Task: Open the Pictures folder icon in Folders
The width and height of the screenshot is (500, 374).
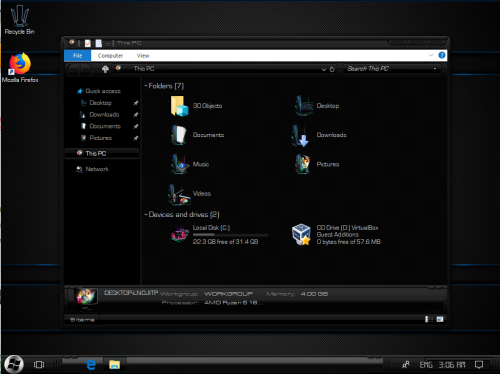Action: pyautogui.click(x=303, y=164)
